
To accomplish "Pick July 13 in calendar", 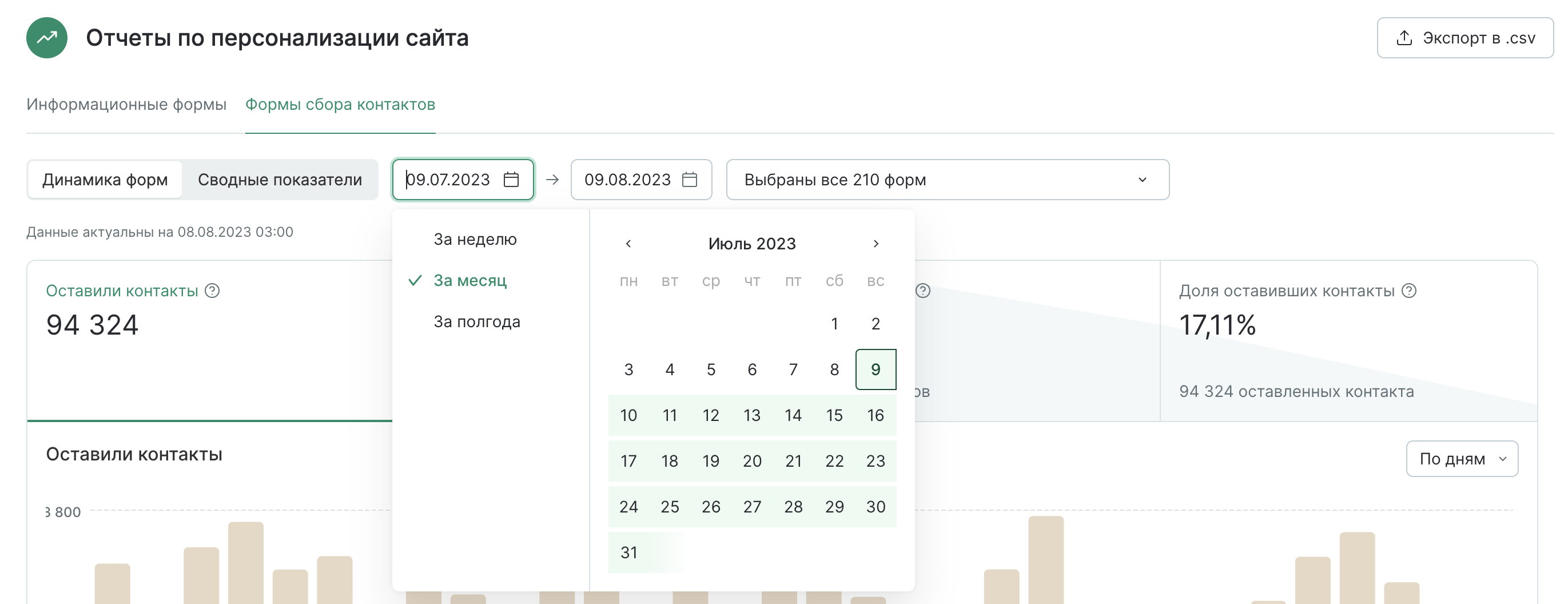I will [753, 415].
